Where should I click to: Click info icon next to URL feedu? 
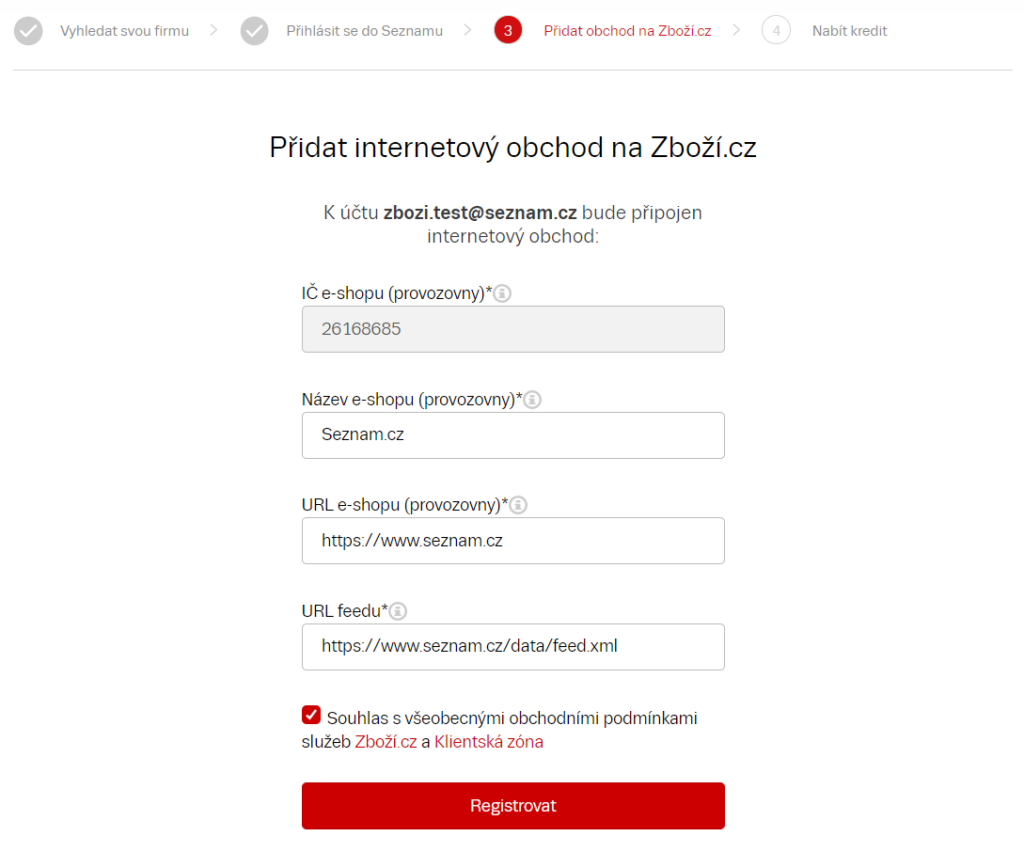[398, 611]
